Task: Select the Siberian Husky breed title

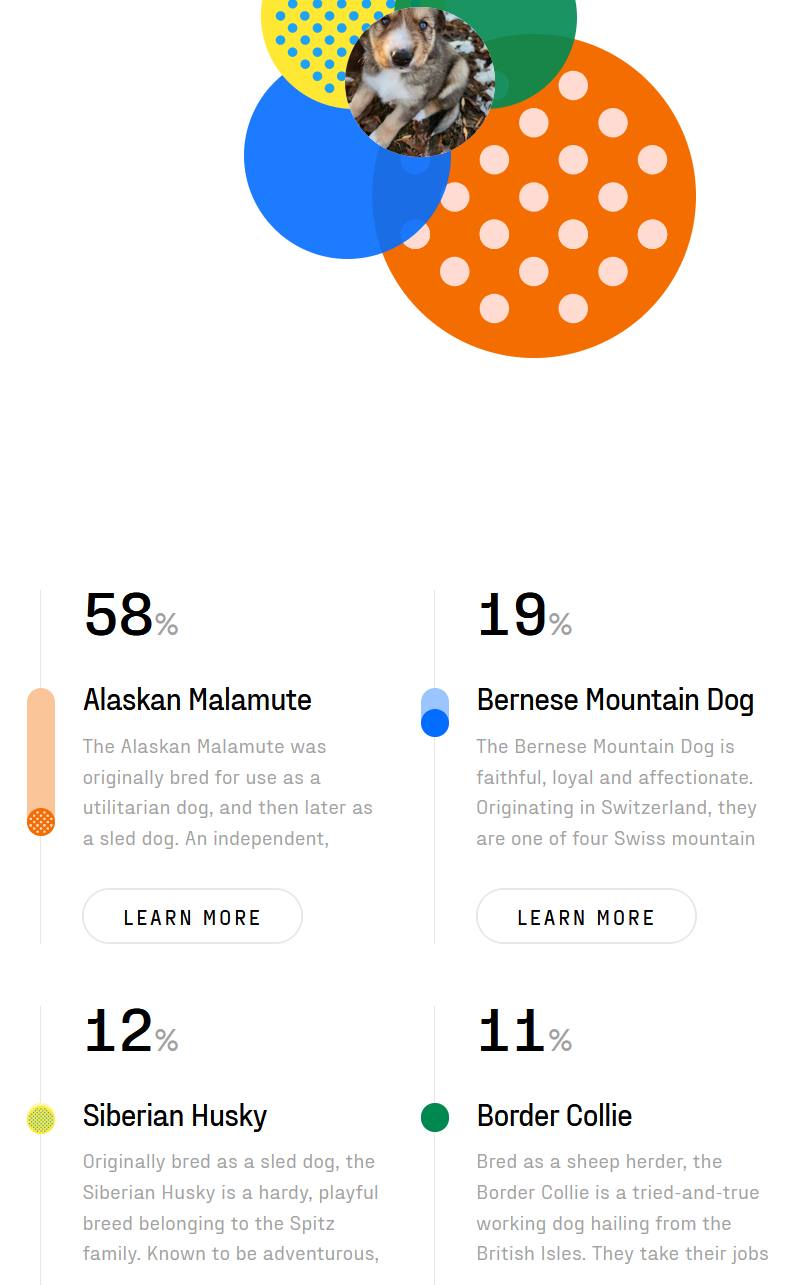Action: point(175,1116)
